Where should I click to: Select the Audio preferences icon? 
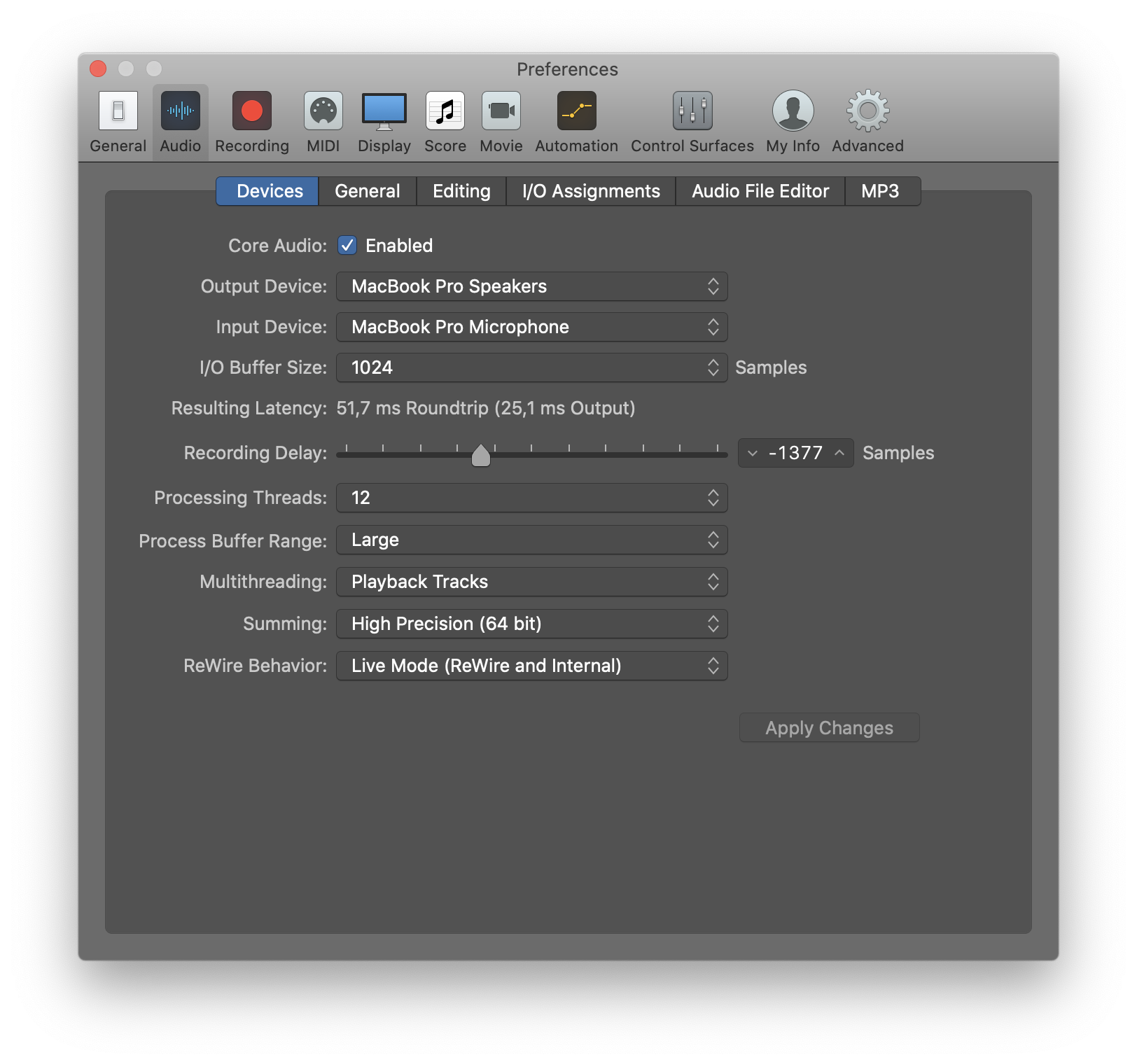pyautogui.click(x=181, y=121)
